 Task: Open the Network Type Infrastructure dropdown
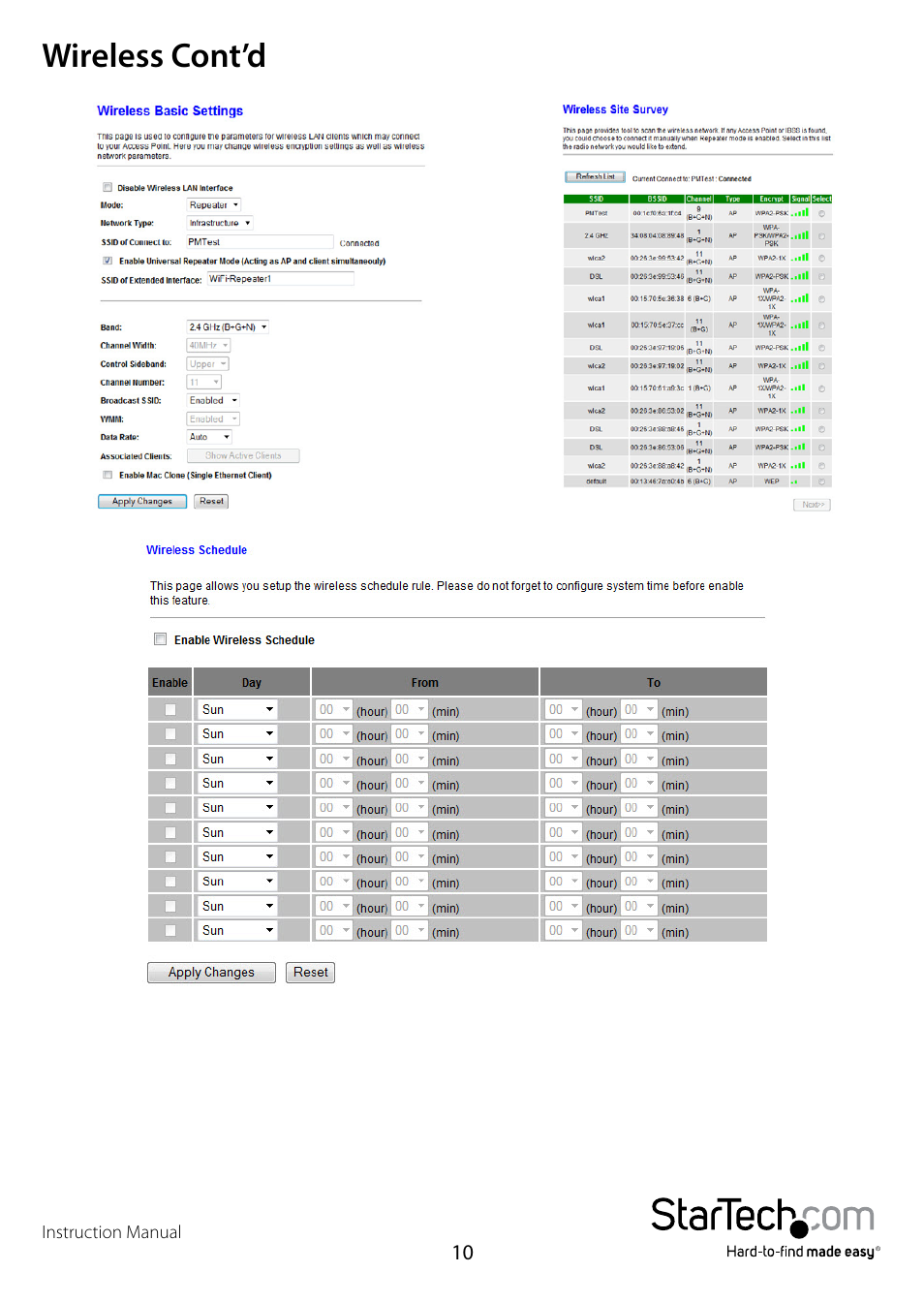[x=219, y=223]
